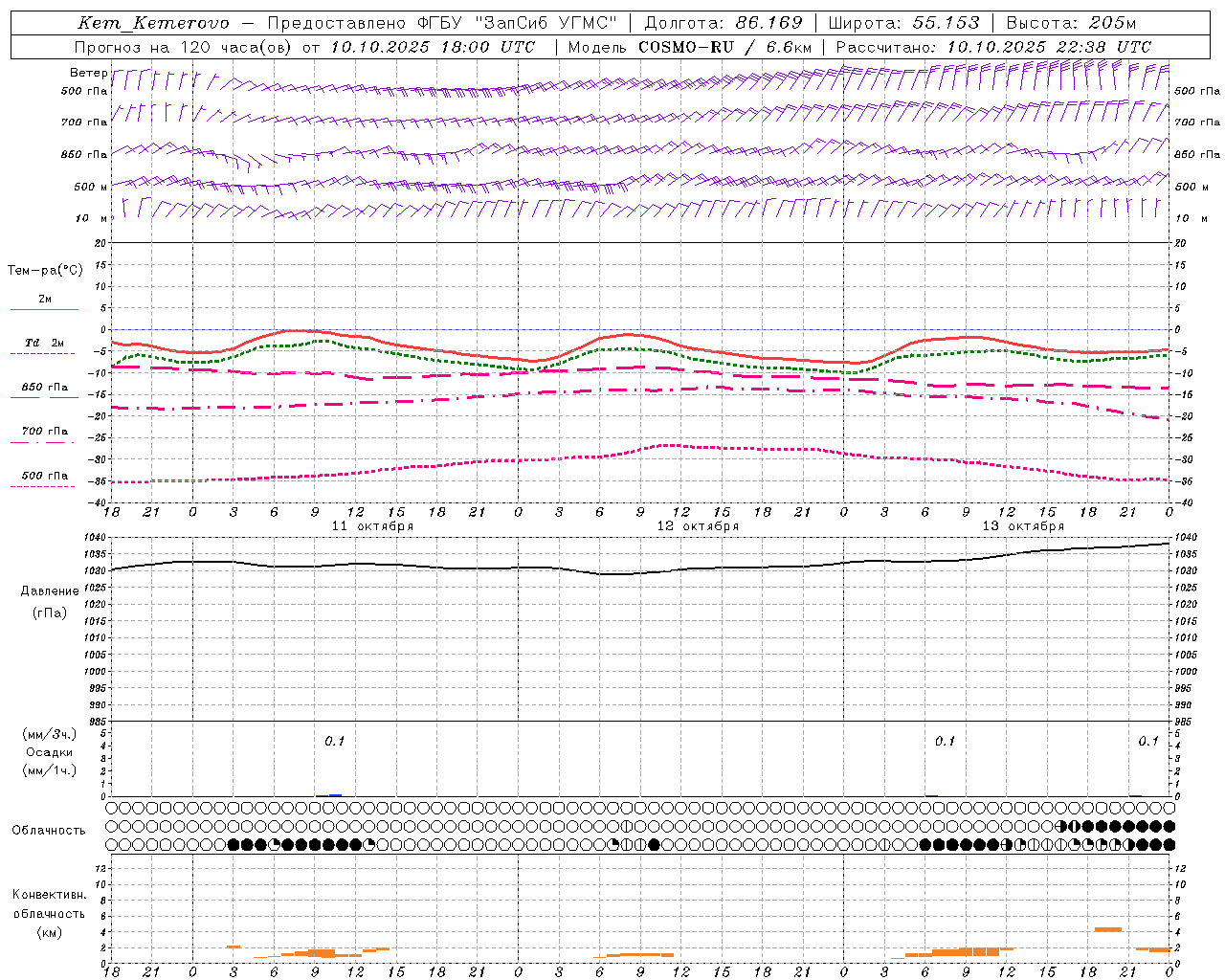Image resolution: width=1225 pixels, height=980 pixels.
Task: Click the '13 октября' date label
Action: (x=1023, y=526)
